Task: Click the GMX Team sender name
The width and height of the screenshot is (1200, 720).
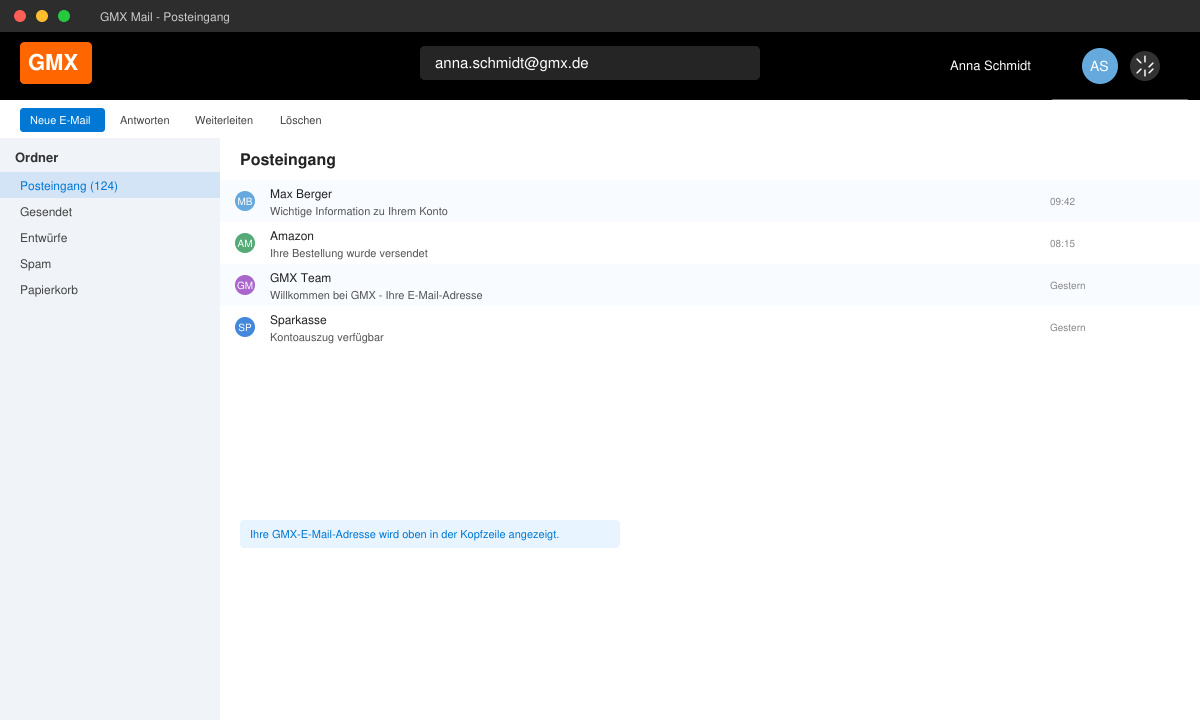Action: (x=300, y=278)
